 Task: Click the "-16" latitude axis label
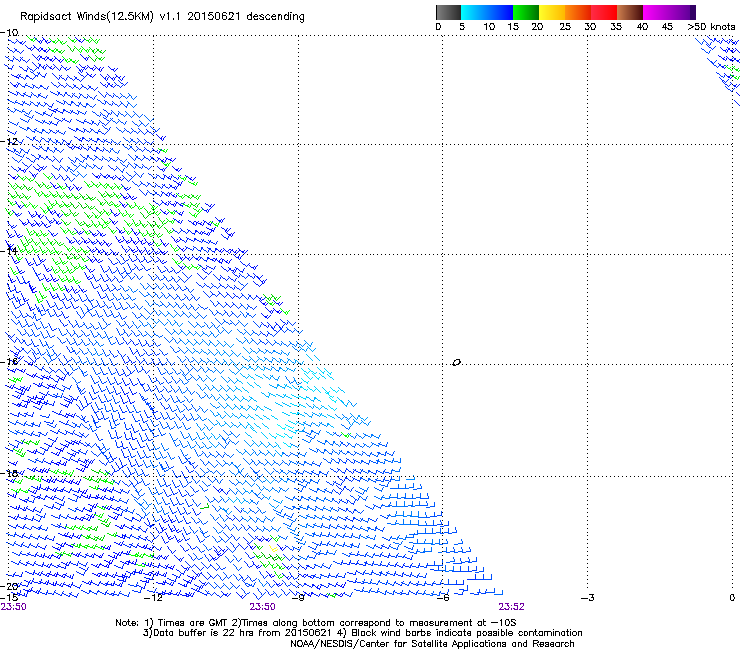tap(9, 362)
